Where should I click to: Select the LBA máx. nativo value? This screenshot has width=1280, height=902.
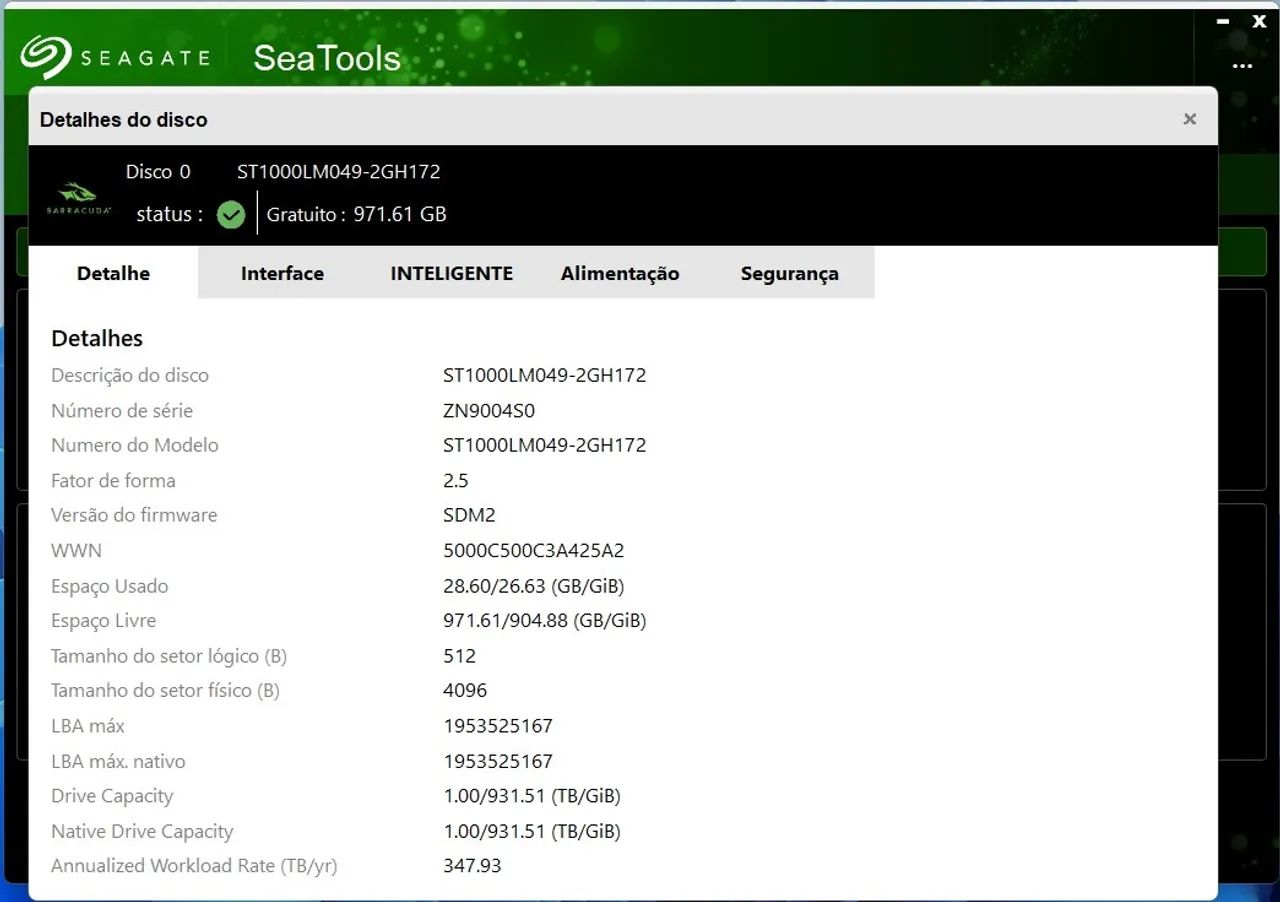(x=498, y=761)
